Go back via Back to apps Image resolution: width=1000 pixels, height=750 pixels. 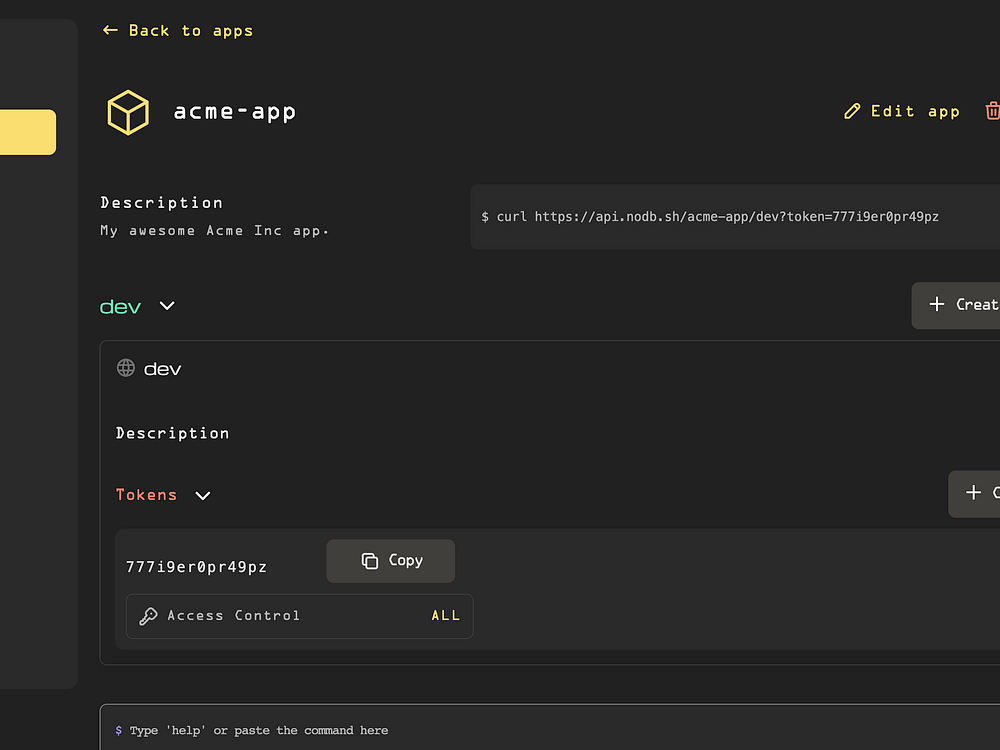click(178, 31)
